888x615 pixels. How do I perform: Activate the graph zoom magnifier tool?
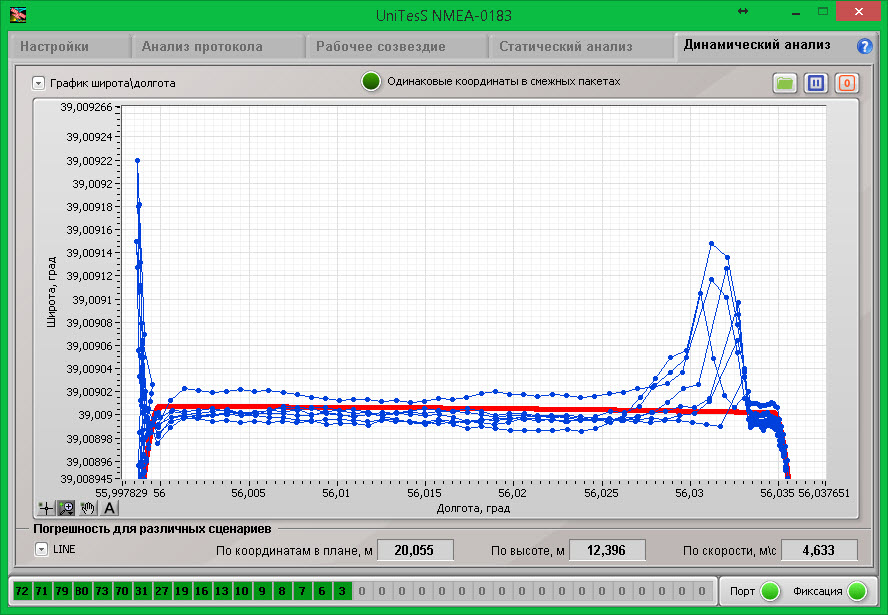(x=66, y=508)
